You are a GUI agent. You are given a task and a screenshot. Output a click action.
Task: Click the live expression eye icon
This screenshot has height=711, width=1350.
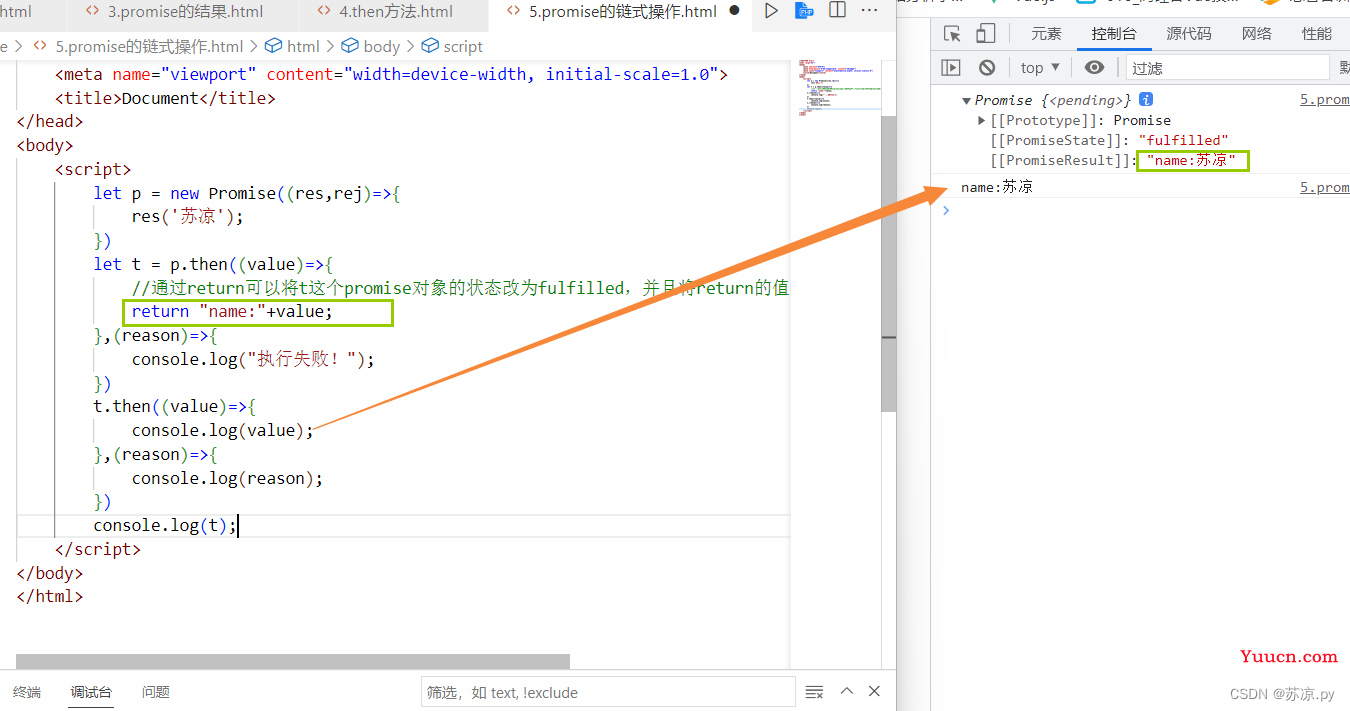point(1095,67)
